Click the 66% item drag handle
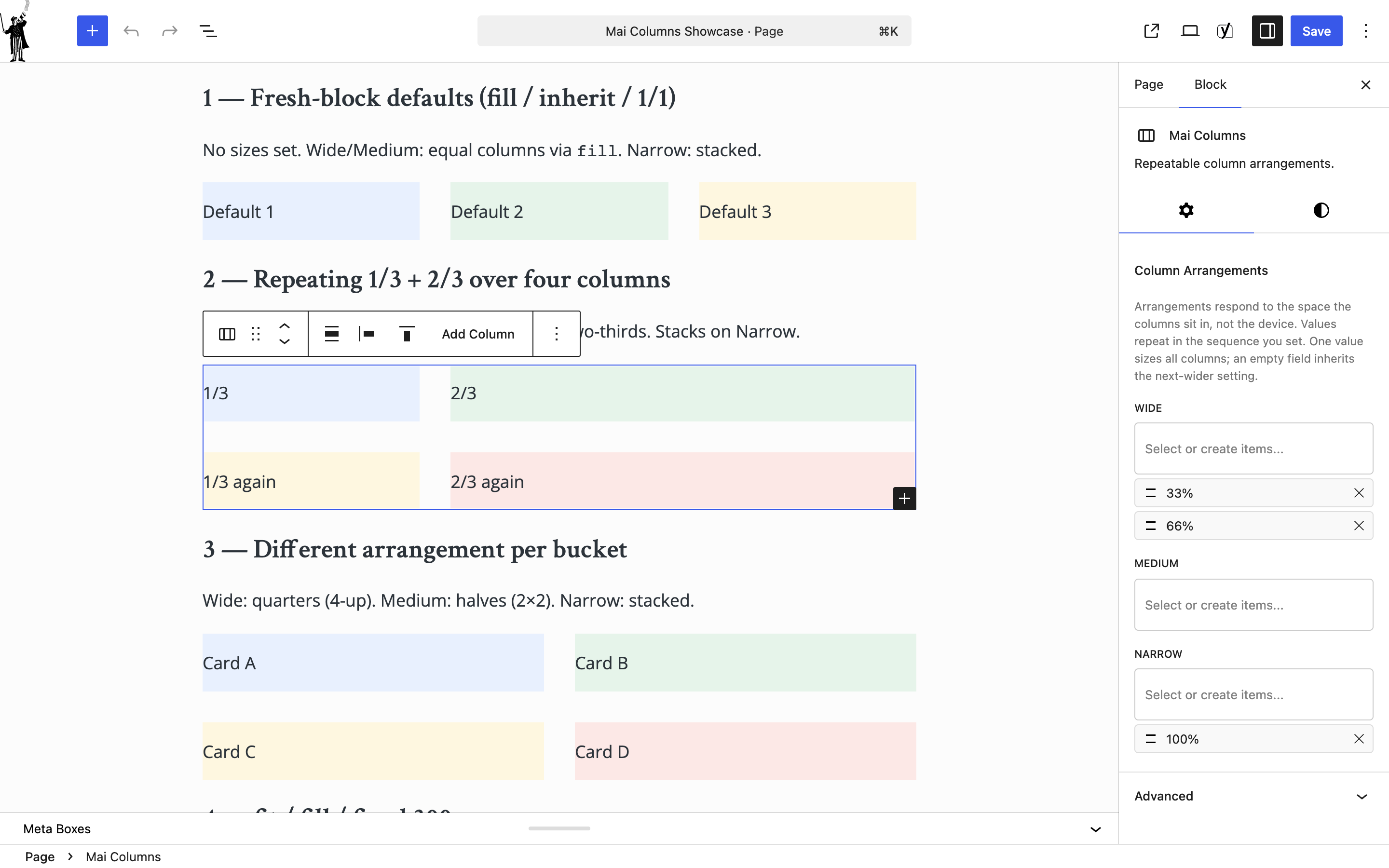The image size is (1389, 868). 1151,525
